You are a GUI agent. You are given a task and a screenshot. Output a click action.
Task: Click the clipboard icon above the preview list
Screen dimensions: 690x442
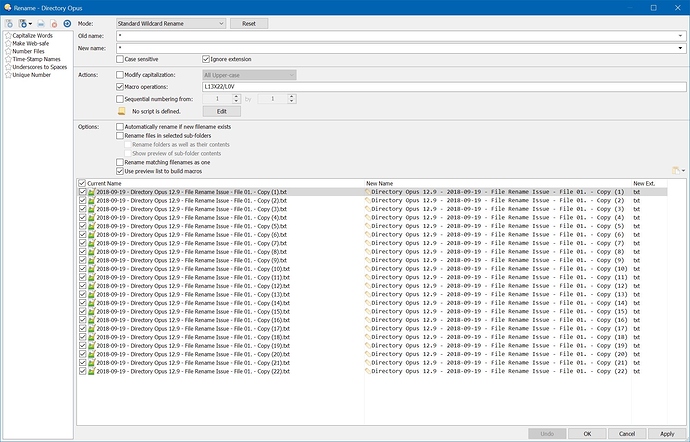pyautogui.click(x=676, y=171)
